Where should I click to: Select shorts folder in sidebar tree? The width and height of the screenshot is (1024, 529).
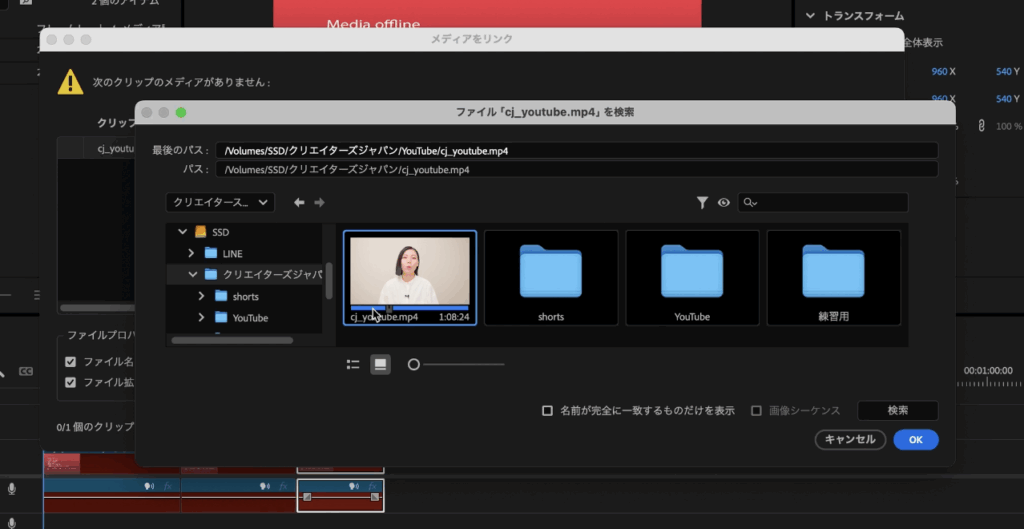[245, 297]
